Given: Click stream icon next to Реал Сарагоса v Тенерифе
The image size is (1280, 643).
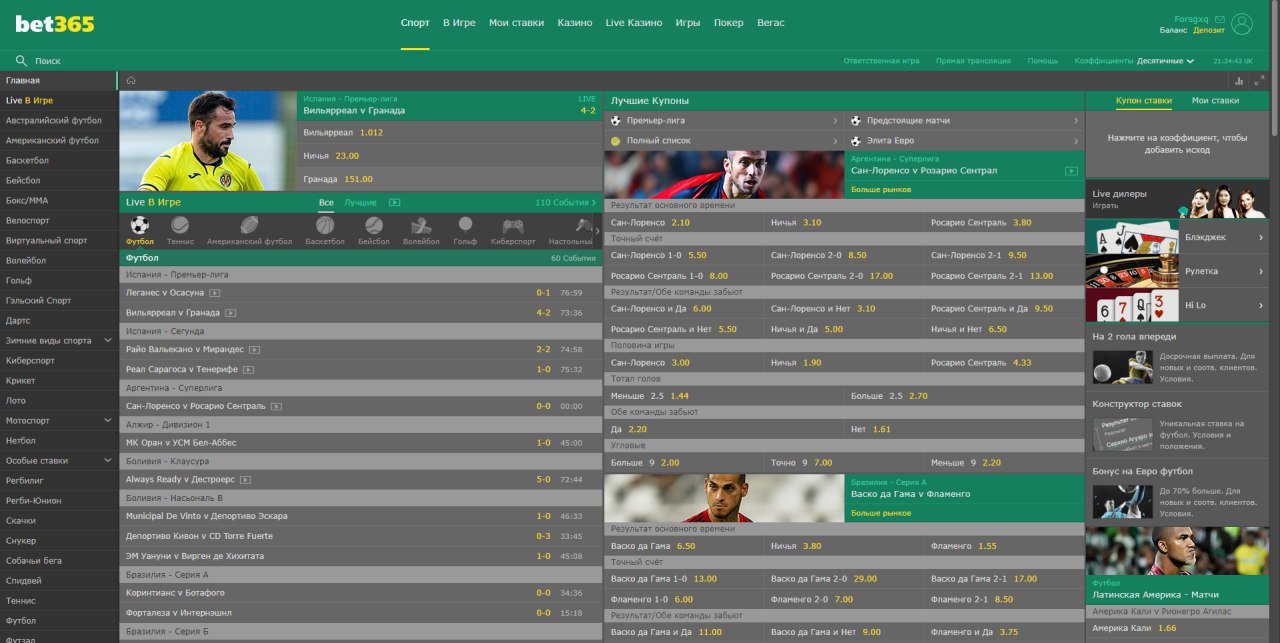Looking at the screenshot, I should (248, 370).
